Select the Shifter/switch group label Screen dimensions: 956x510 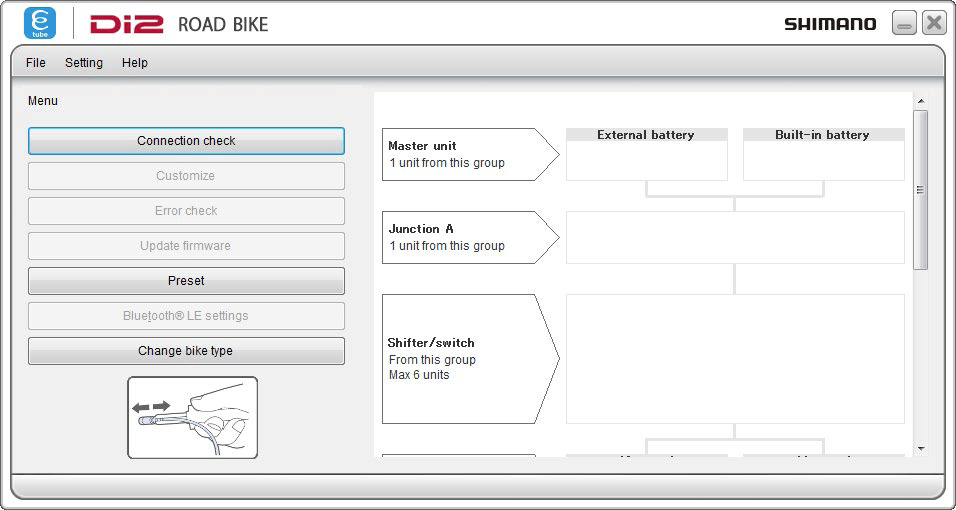click(470, 359)
